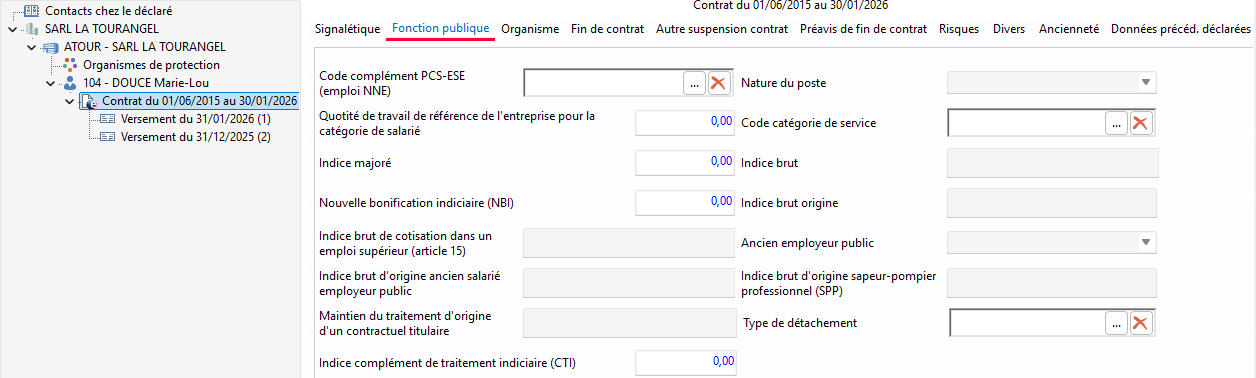This screenshot has width=1256, height=378.
Task: Select the Organismes de protection icon
Action: click(x=70, y=65)
